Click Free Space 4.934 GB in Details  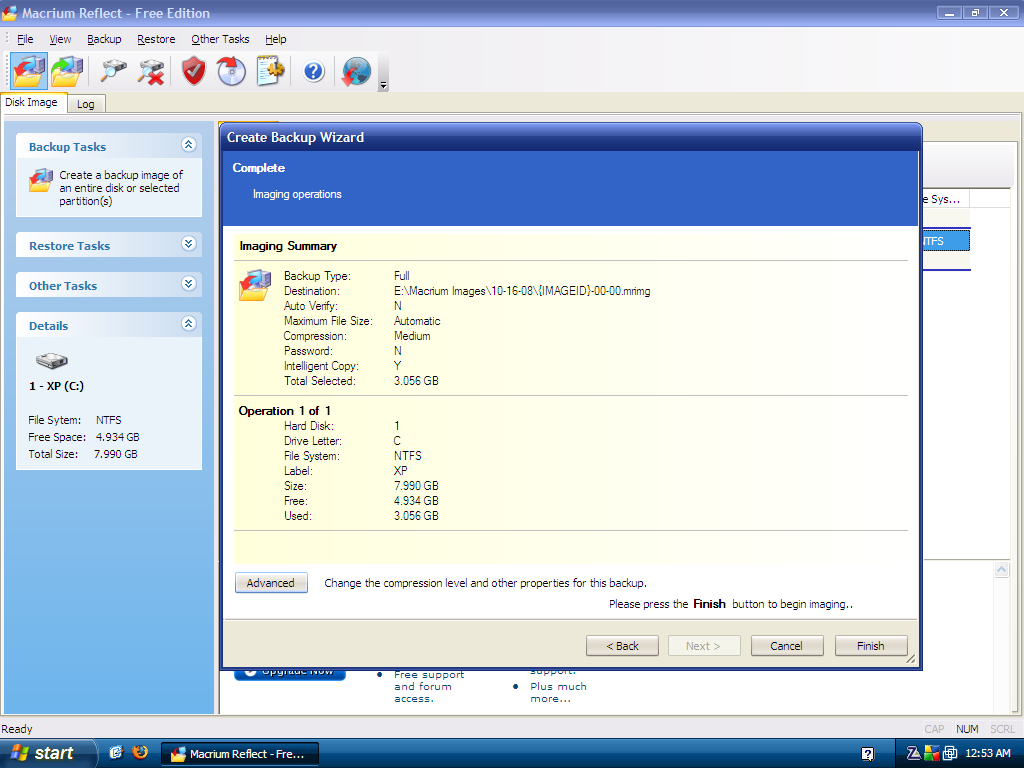[x=84, y=437]
